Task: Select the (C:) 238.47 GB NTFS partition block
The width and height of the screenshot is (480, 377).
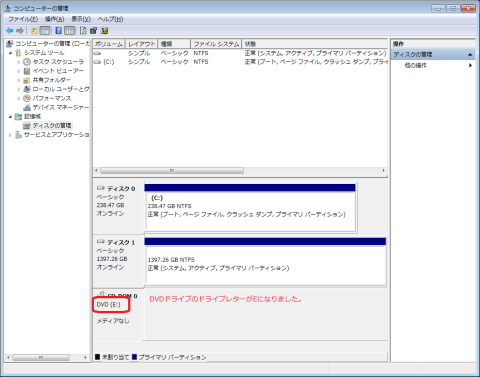Action: [x=250, y=211]
